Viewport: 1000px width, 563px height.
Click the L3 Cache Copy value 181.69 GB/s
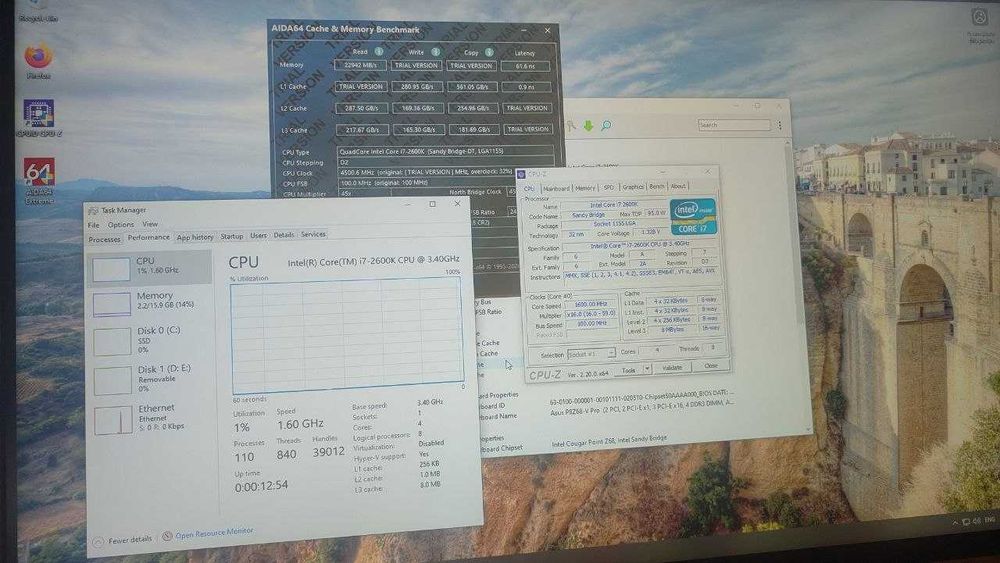point(473,129)
